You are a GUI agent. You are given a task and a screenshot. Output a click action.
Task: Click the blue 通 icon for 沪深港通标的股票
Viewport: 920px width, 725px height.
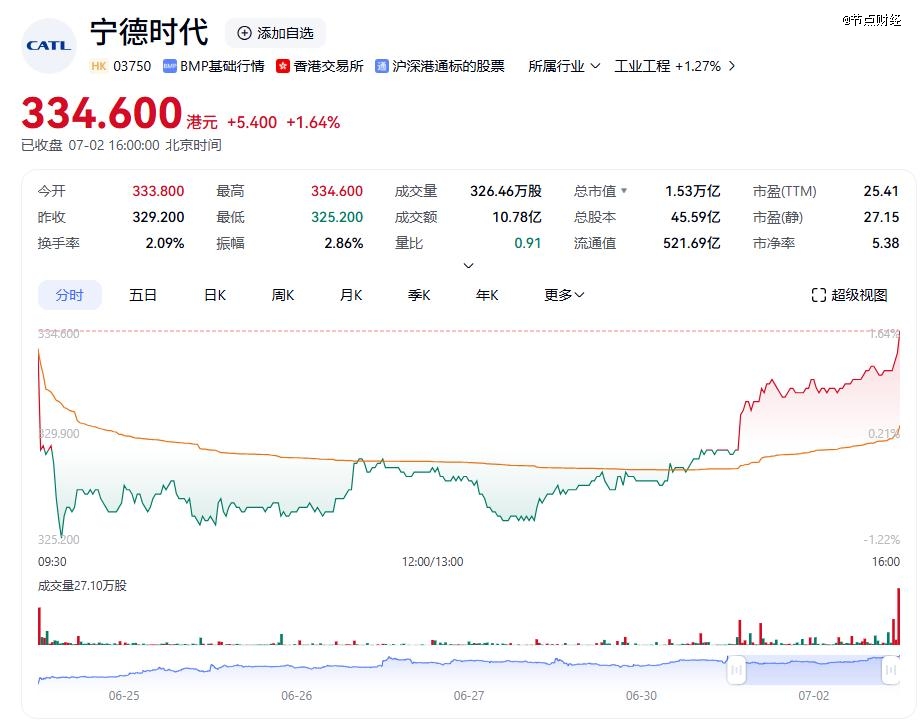381,66
